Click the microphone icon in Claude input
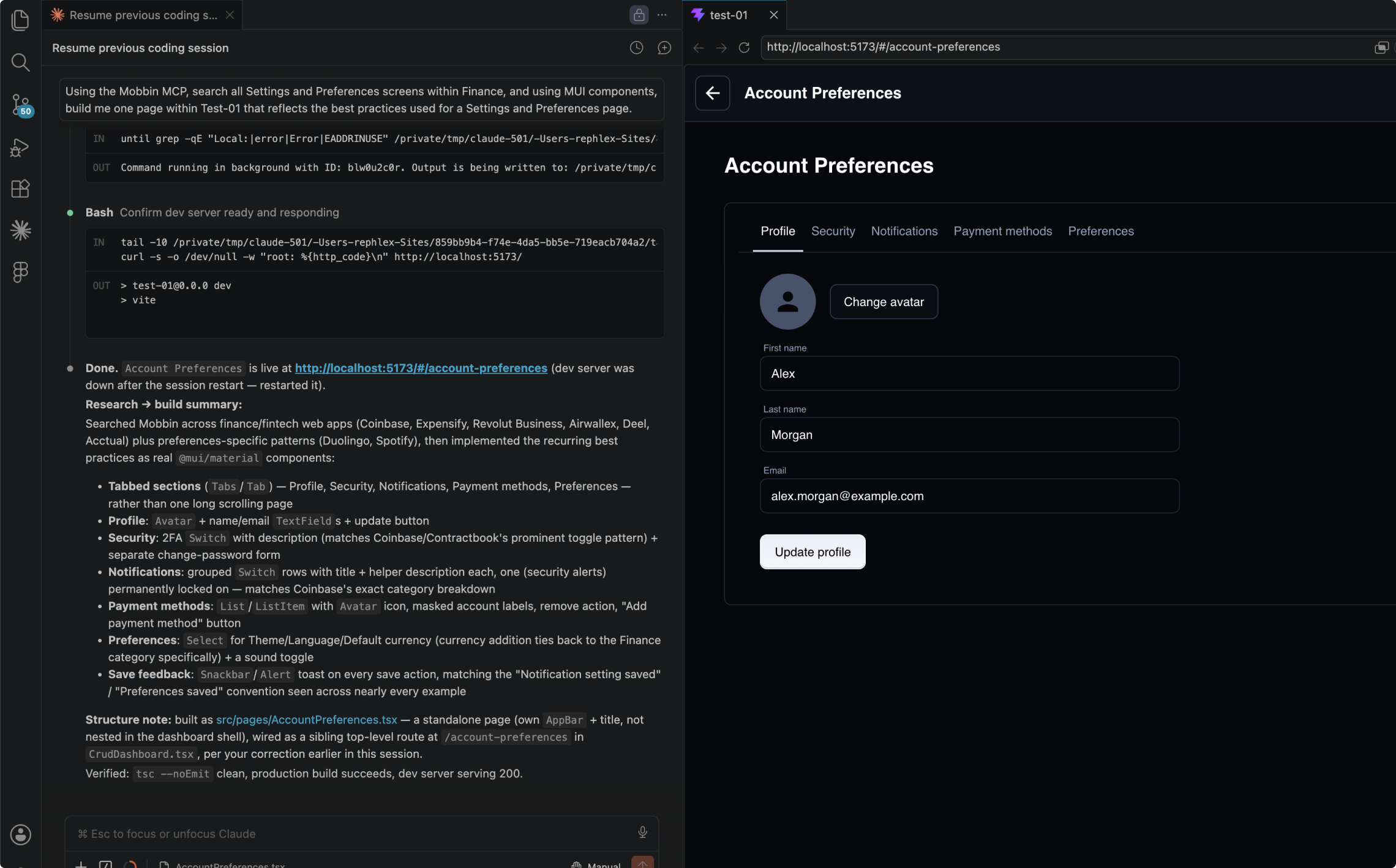The height and width of the screenshot is (868, 1396). click(x=642, y=832)
